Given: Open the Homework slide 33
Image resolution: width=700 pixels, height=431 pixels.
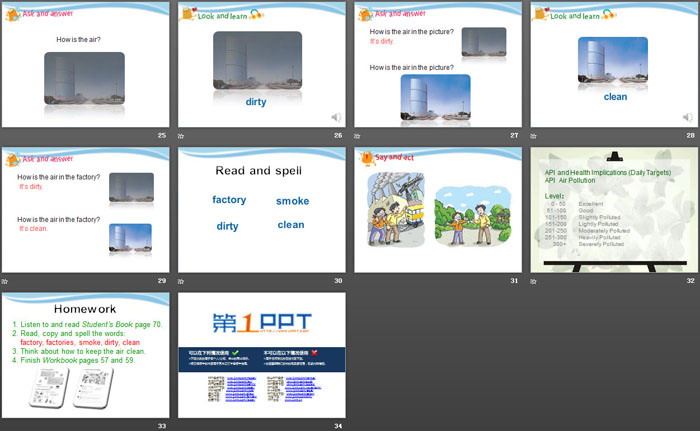Looking at the screenshot, I should click(85, 355).
